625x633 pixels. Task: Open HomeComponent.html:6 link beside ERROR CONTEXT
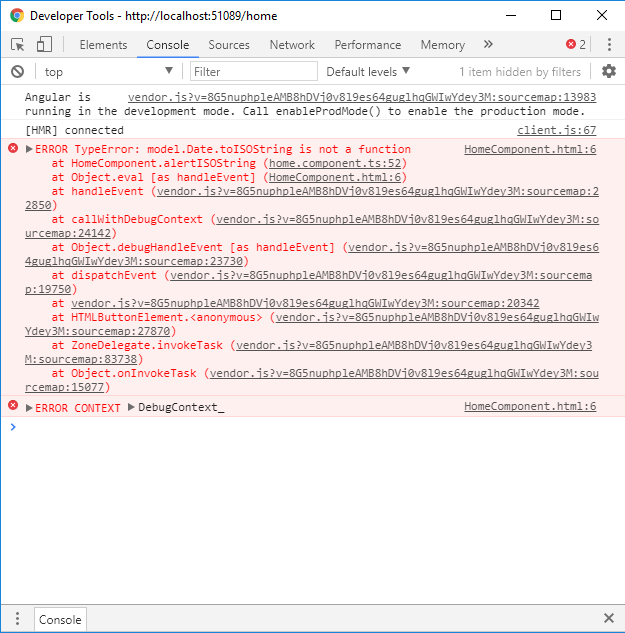[x=530, y=407]
